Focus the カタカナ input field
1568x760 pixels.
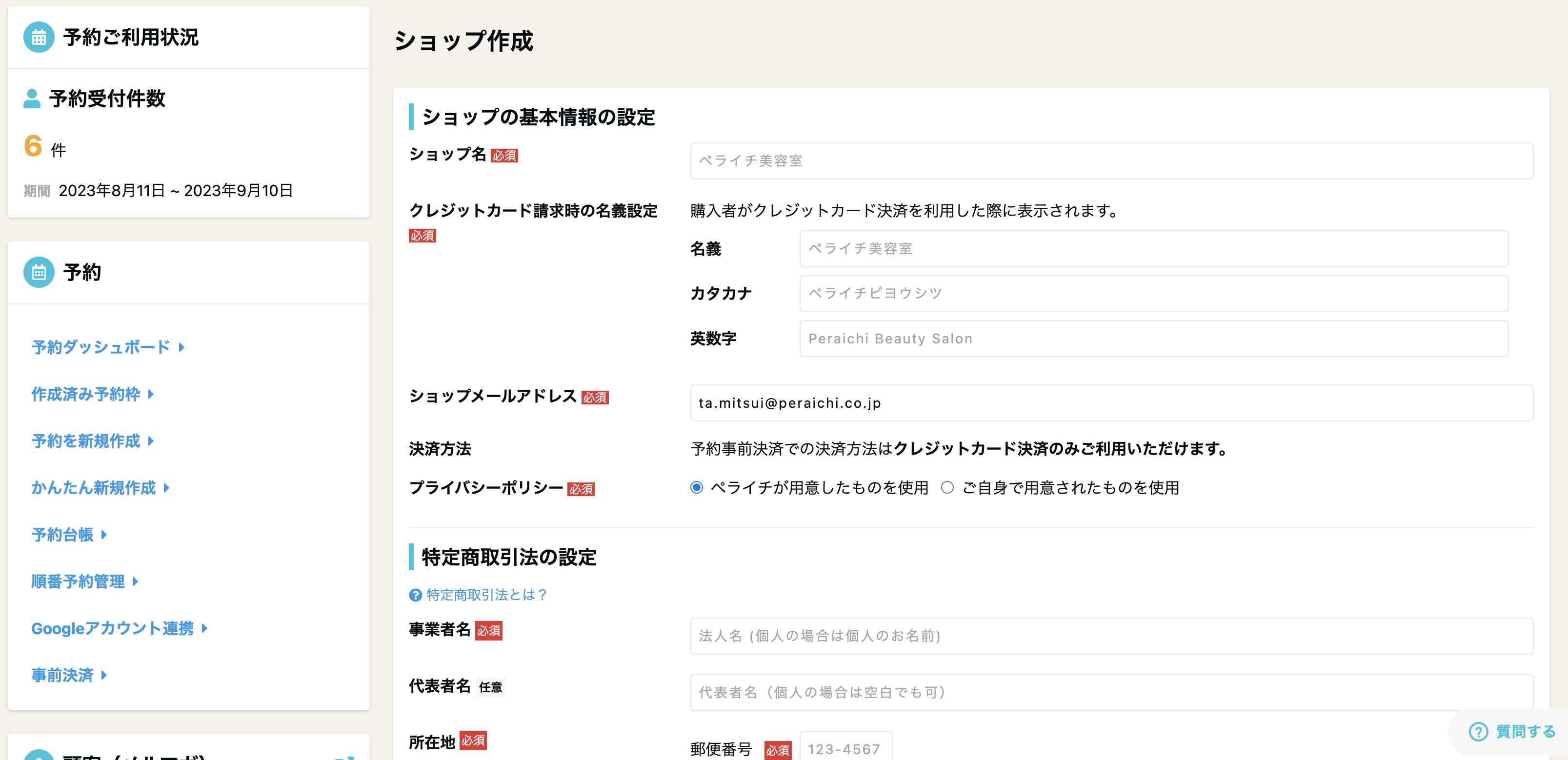point(1153,293)
